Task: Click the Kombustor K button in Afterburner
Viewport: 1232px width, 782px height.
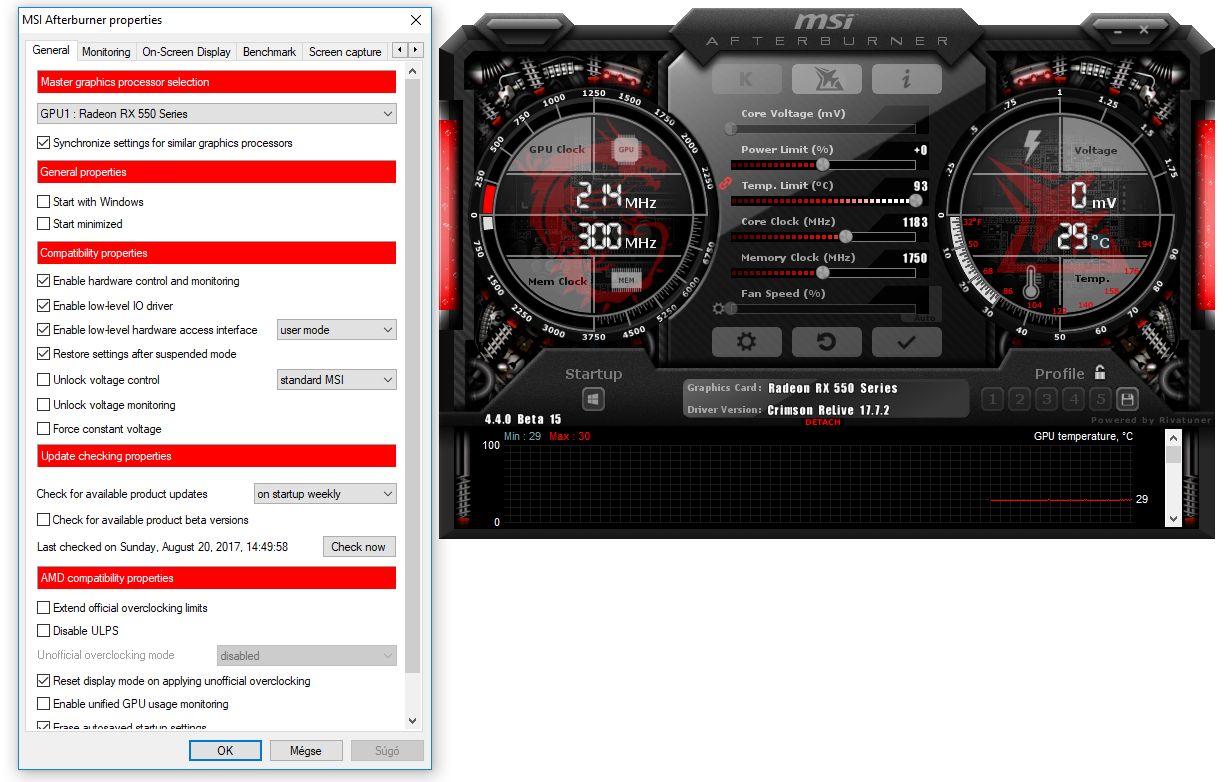Action: tap(746, 79)
